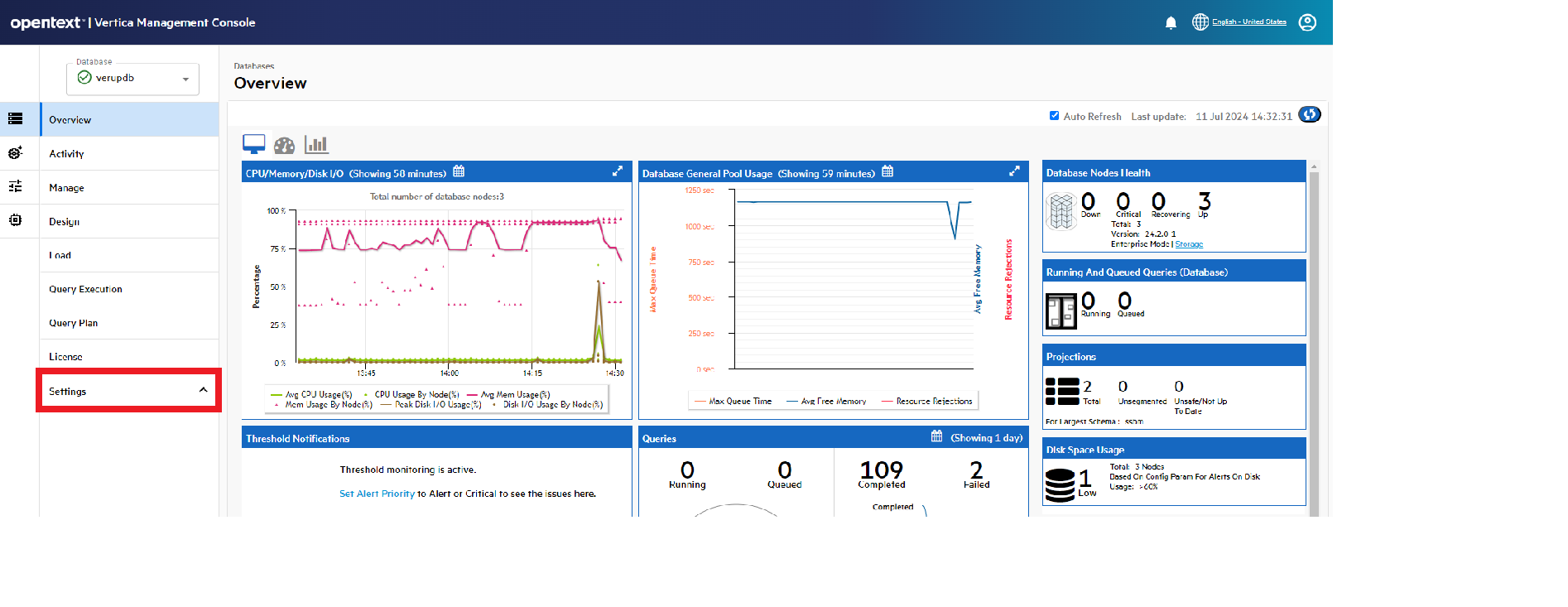Open the notifications bell
This screenshot has height=607, width=1568.
pyautogui.click(x=1171, y=22)
